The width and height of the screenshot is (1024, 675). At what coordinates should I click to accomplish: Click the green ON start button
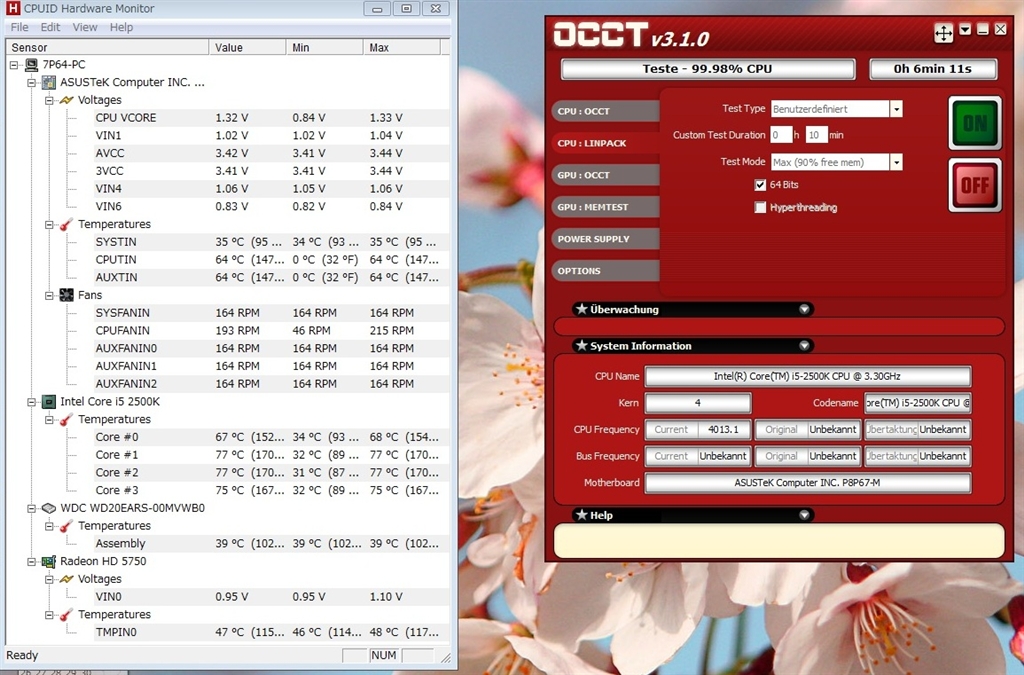[x=974, y=123]
